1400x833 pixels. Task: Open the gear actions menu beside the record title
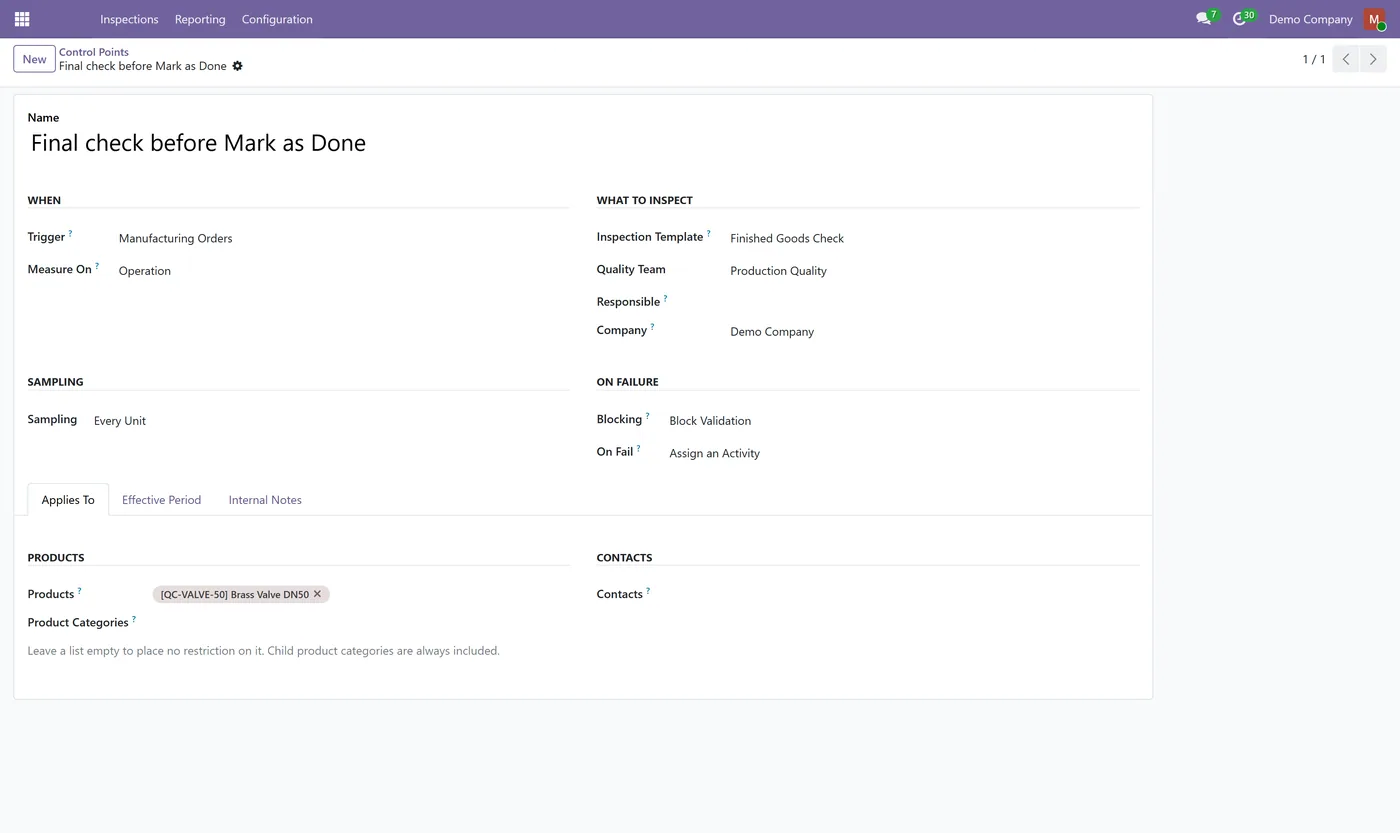tap(237, 66)
